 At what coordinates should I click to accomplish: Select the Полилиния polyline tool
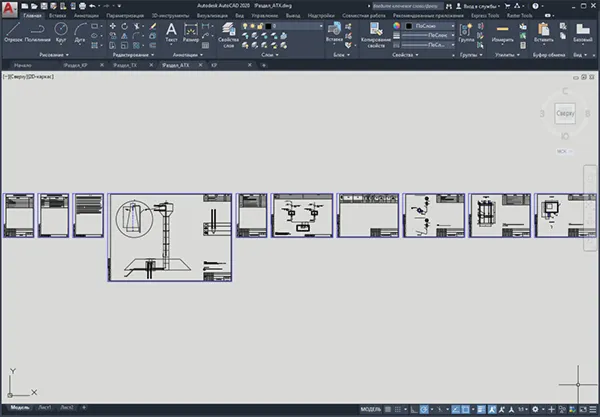click(x=38, y=33)
